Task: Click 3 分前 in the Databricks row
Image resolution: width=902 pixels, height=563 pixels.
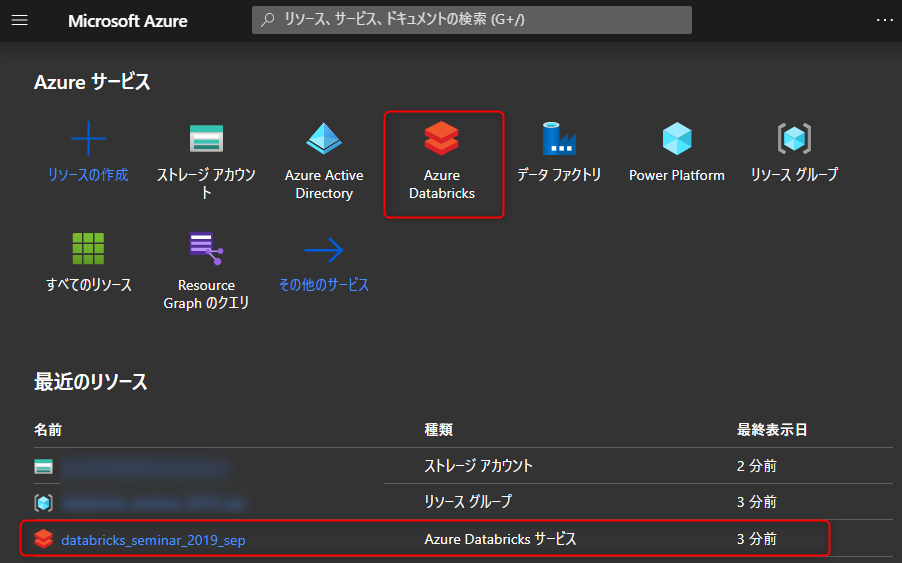Action: [x=756, y=539]
